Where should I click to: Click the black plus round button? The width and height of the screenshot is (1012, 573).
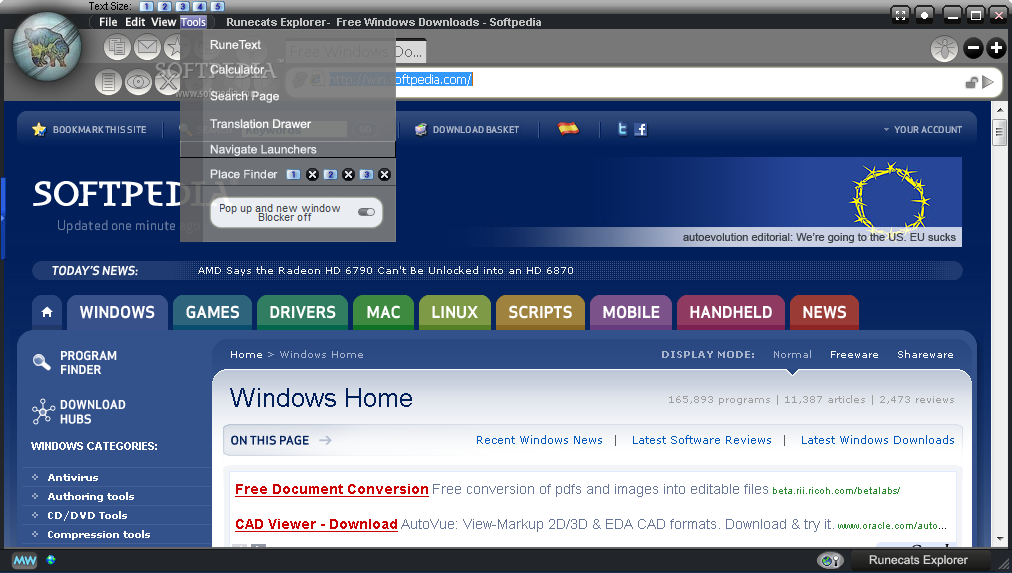(x=997, y=48)
